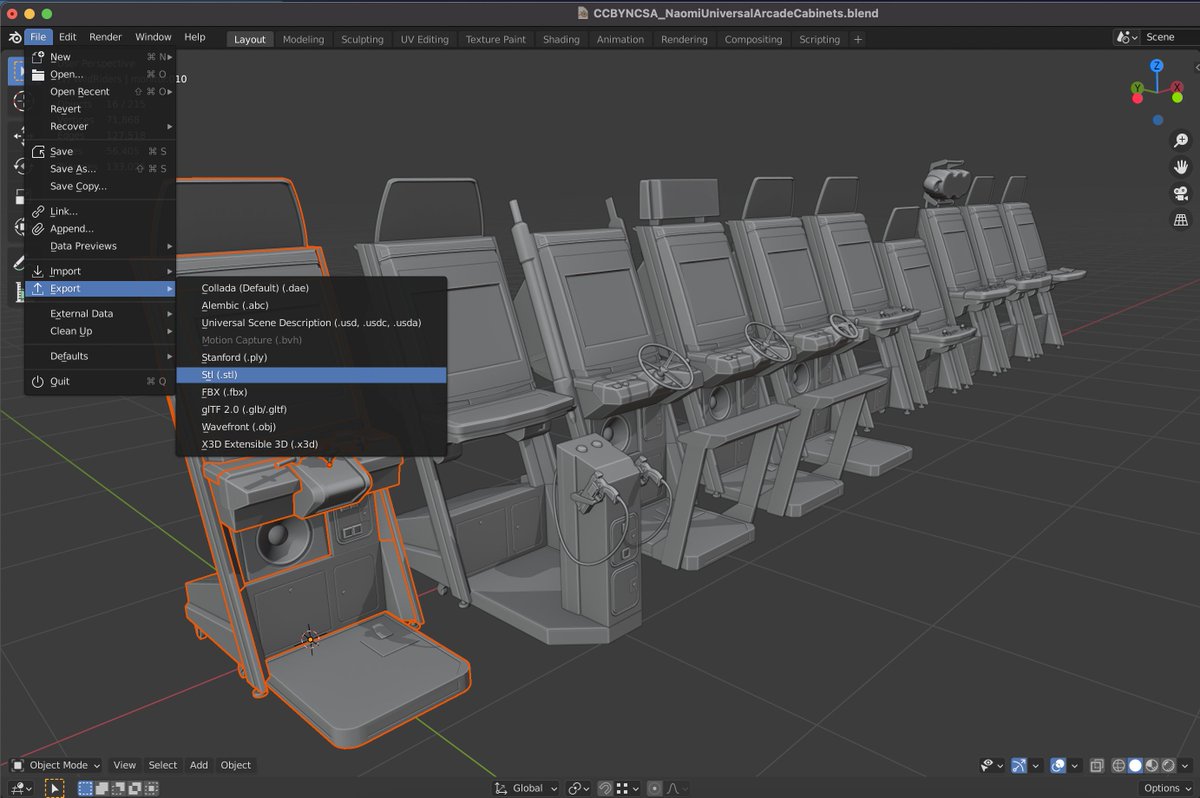Switch to the Modeling workspace tab

click(x=303, y=39)
